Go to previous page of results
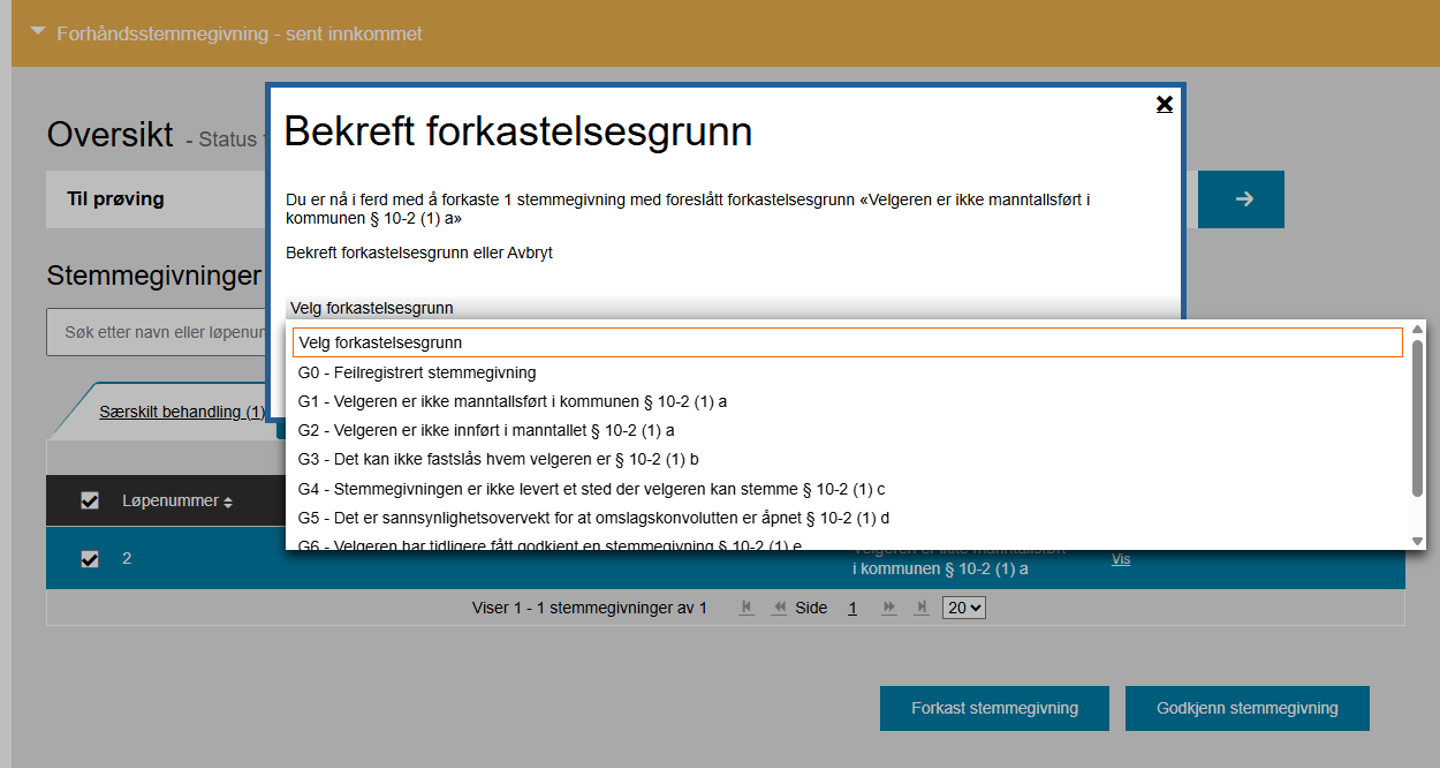 (778, 608)
